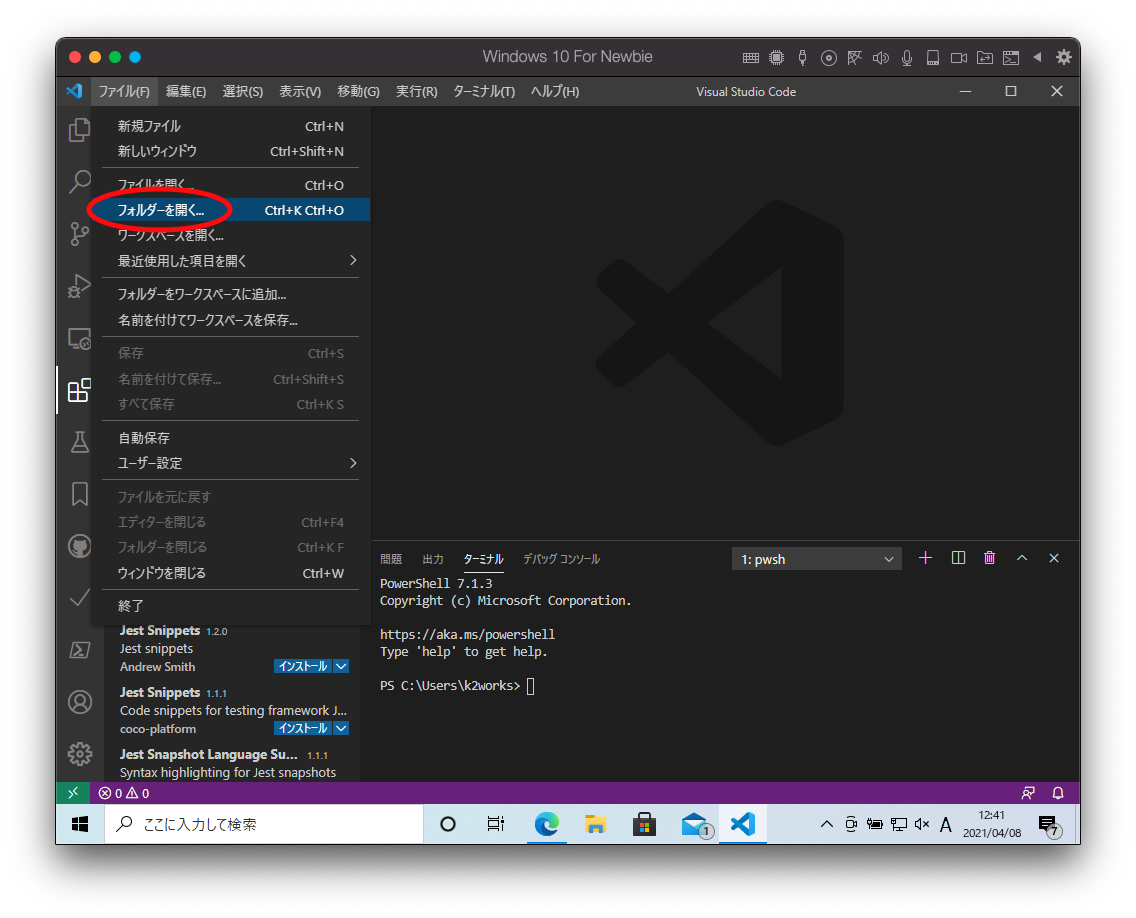This screenshot has height=918, width=1136.
Task: Close the terminal panel
Action: [1054, 558]
